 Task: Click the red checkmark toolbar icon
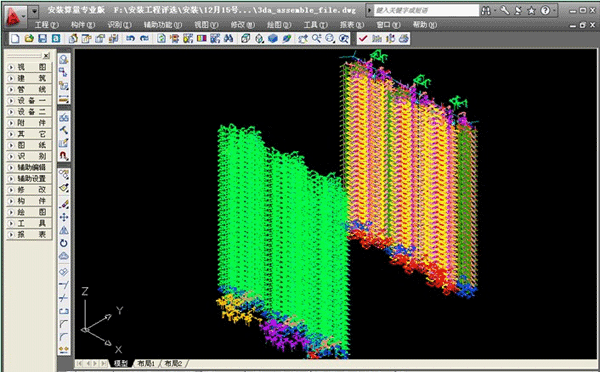coord(363,38)
